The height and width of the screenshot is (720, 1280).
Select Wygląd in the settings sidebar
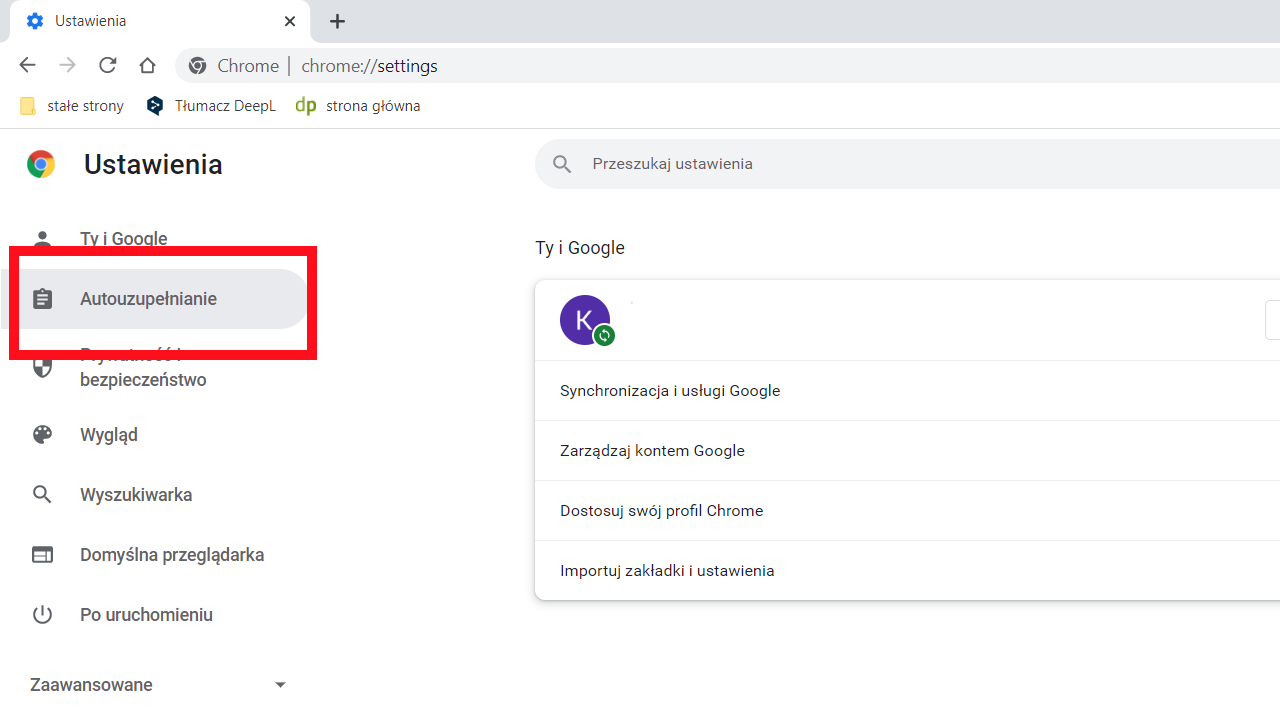110,434
